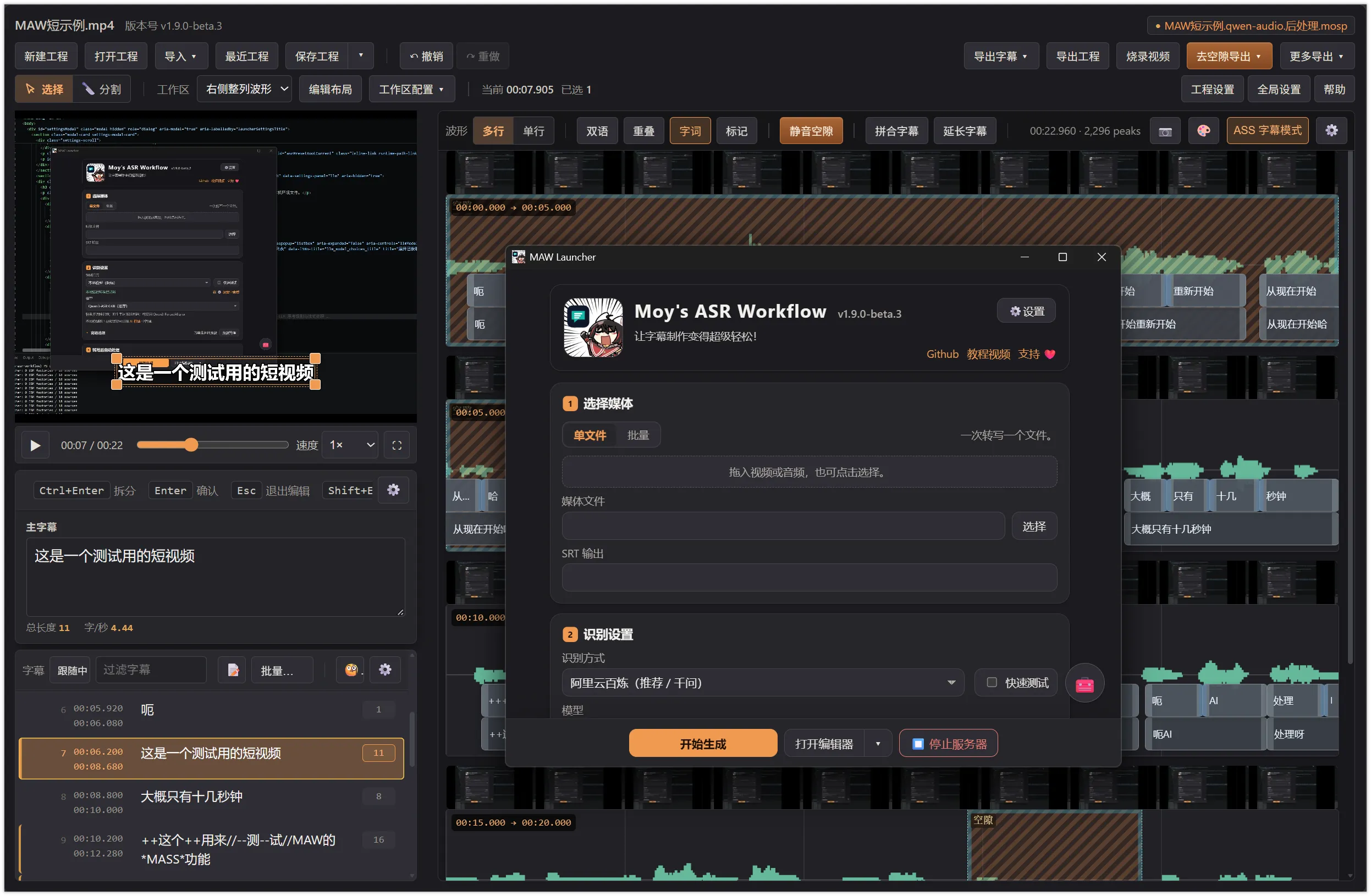Open shortcut hints settings gear

coord(393,490)
